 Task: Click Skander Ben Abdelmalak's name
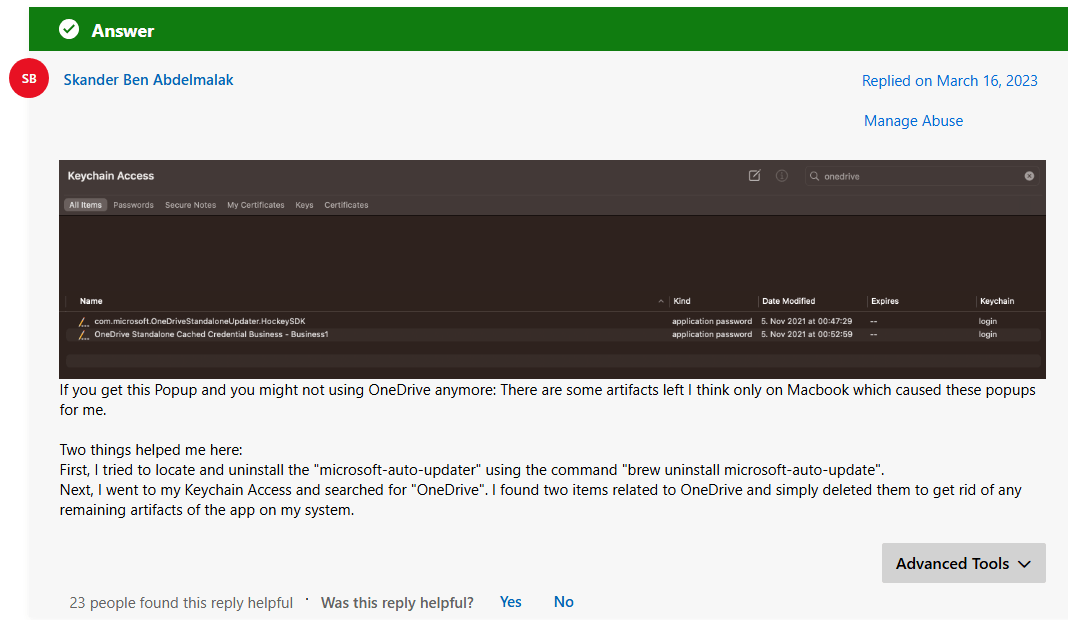point(148,79)
